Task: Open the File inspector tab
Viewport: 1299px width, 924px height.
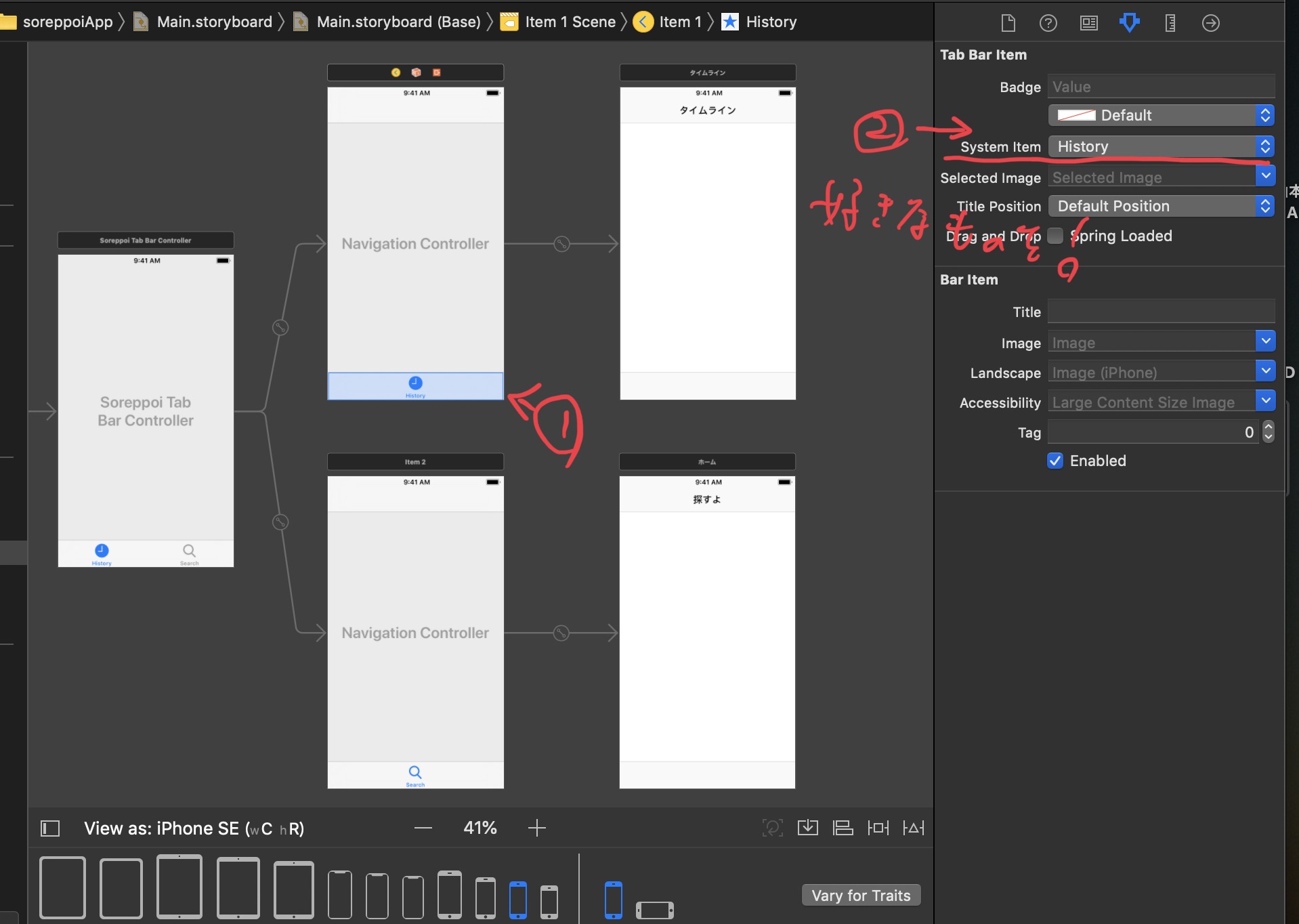Action: click(1008, 23)
